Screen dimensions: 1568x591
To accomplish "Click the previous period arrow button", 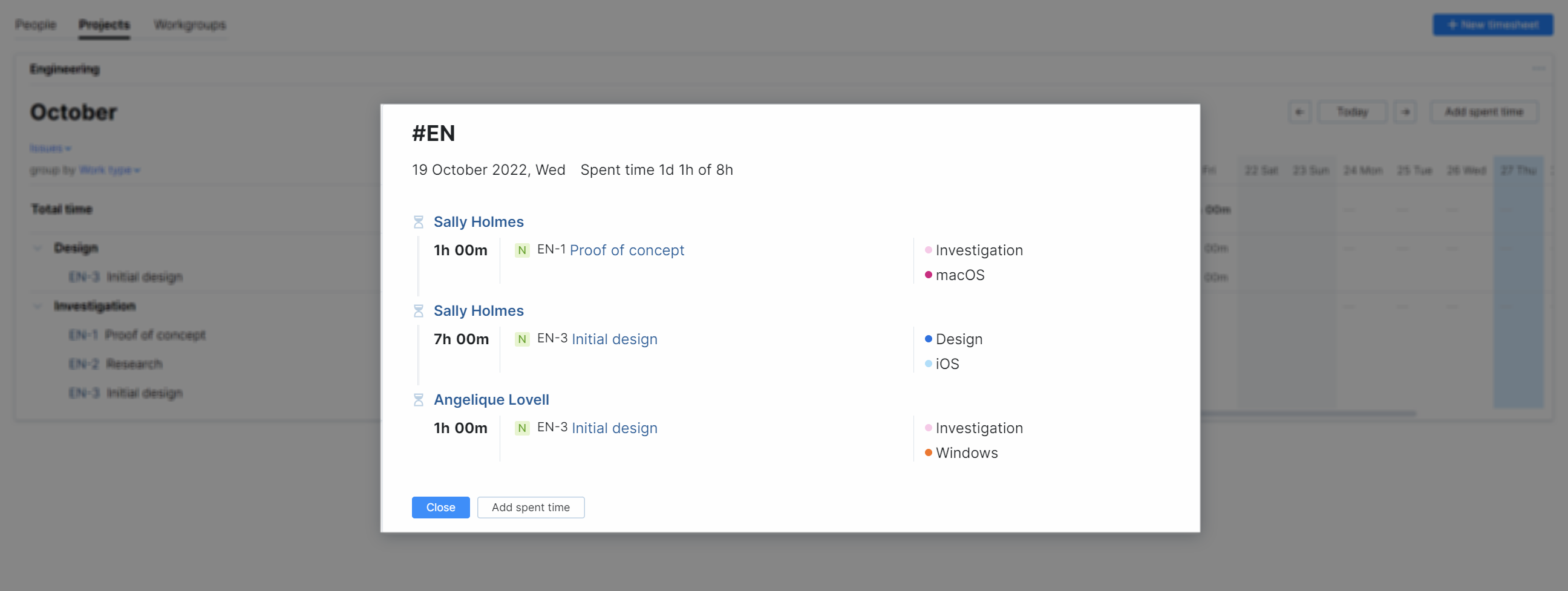I will tap(1299, 112).
